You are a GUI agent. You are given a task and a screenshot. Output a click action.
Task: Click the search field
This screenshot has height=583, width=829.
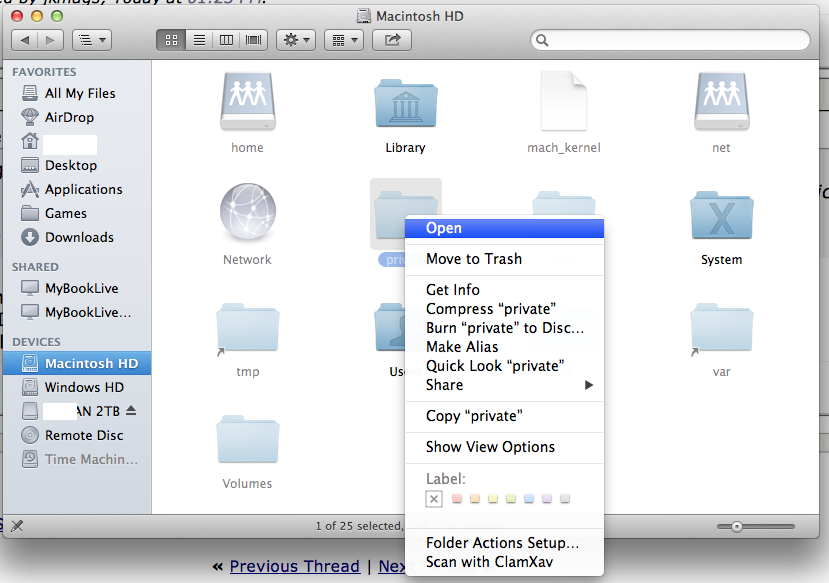click(x=670, y=40)
